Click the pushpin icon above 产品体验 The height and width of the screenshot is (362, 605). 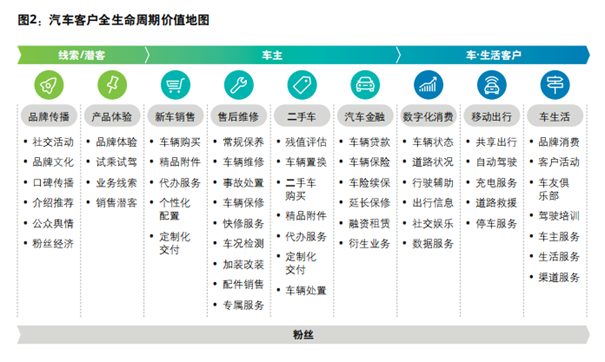(112, 85)
